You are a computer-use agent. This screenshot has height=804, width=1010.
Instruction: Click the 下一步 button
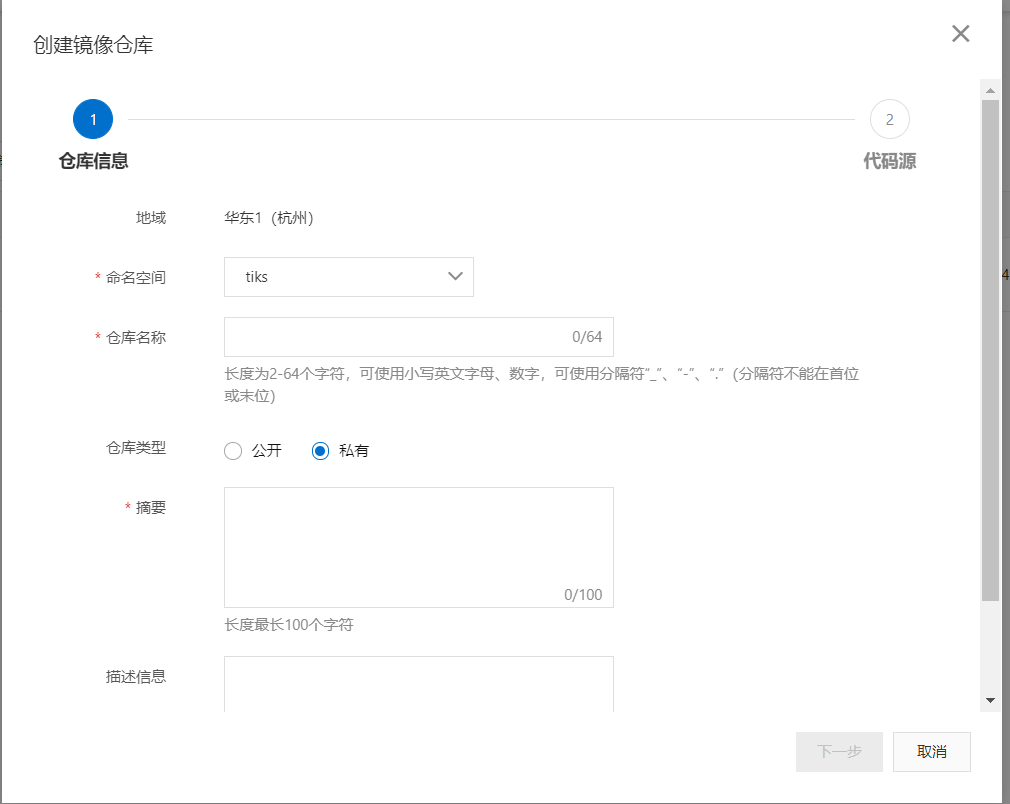click(839, 752)
